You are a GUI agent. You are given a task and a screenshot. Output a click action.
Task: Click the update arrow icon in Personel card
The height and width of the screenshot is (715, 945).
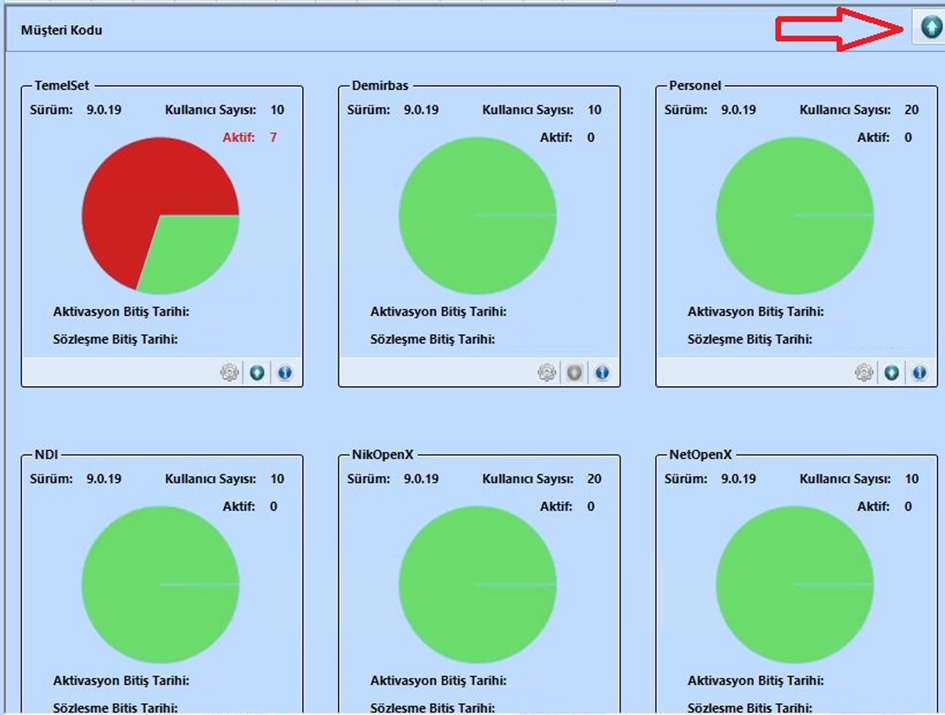891,373
